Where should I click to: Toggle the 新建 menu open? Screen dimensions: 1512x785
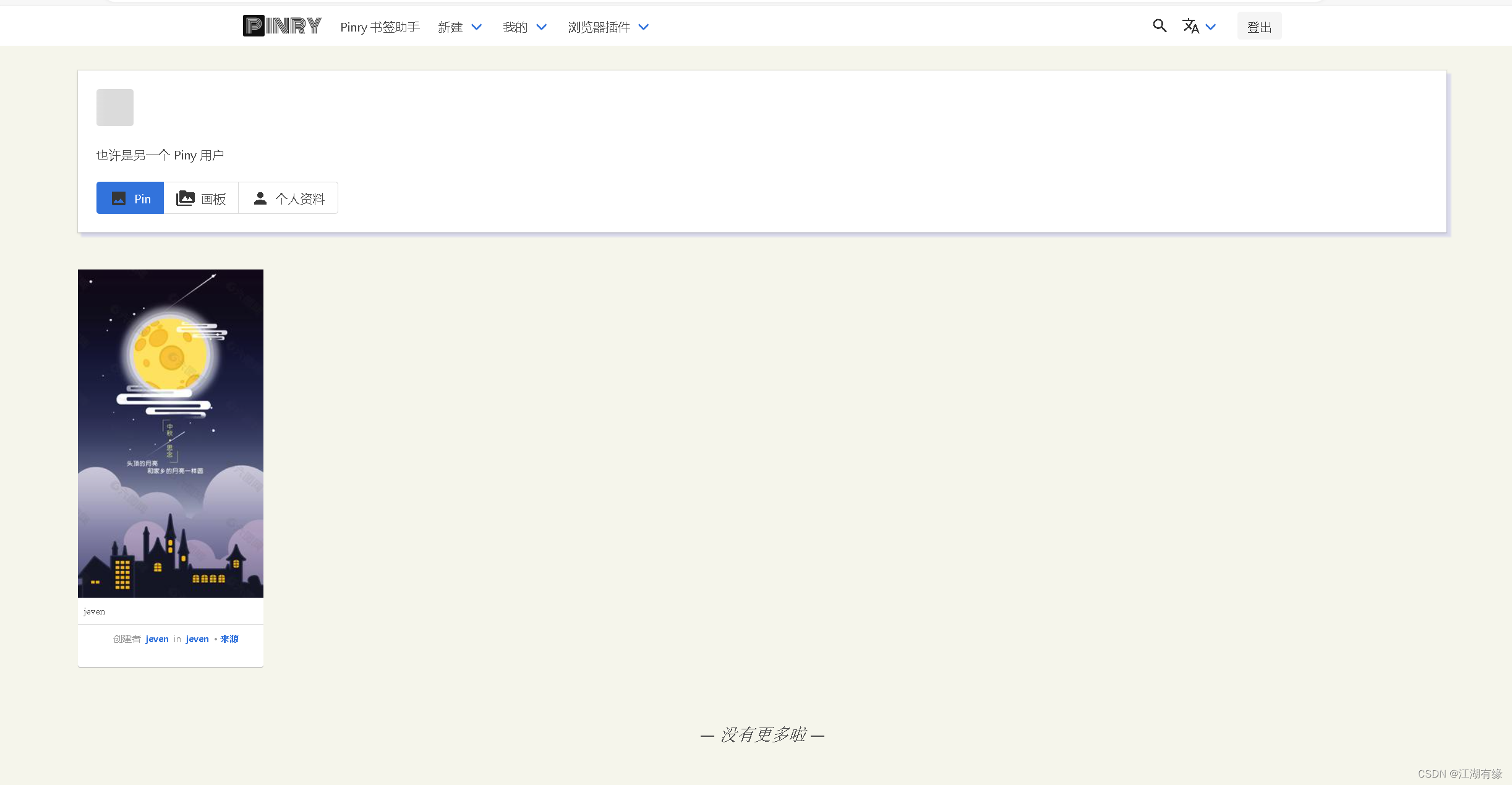(x=451, y=27)
